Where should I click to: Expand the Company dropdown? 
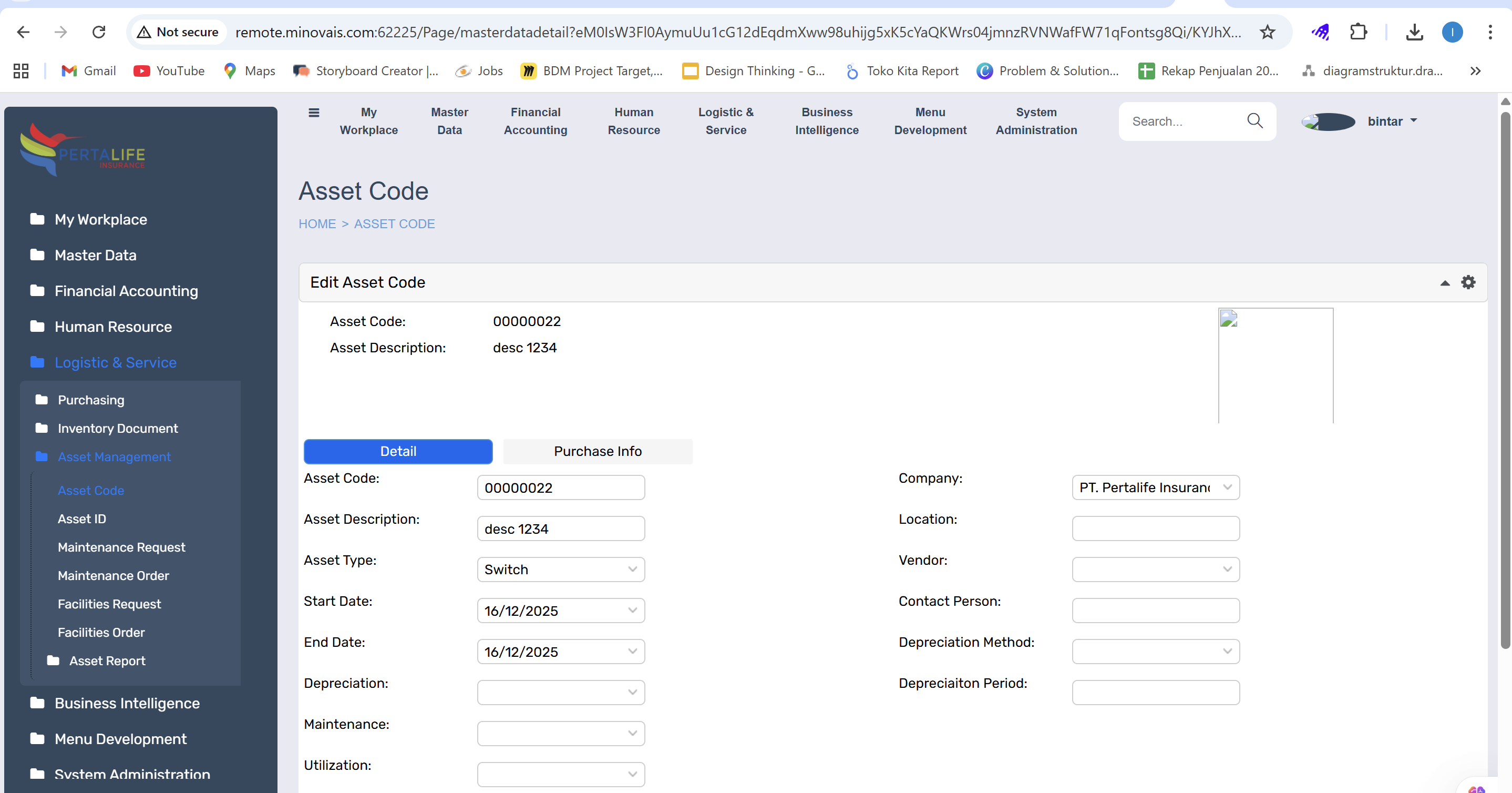(1155, 487)
